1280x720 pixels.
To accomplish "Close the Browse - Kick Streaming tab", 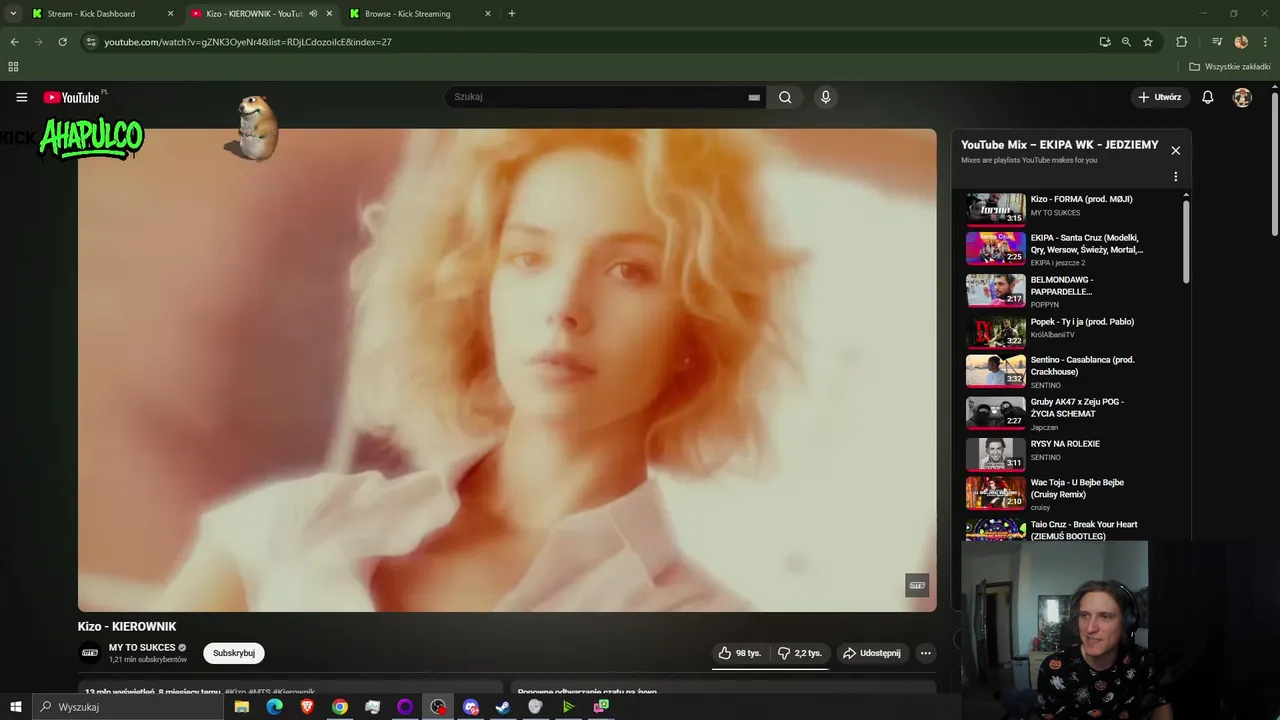I will point(488,14).
